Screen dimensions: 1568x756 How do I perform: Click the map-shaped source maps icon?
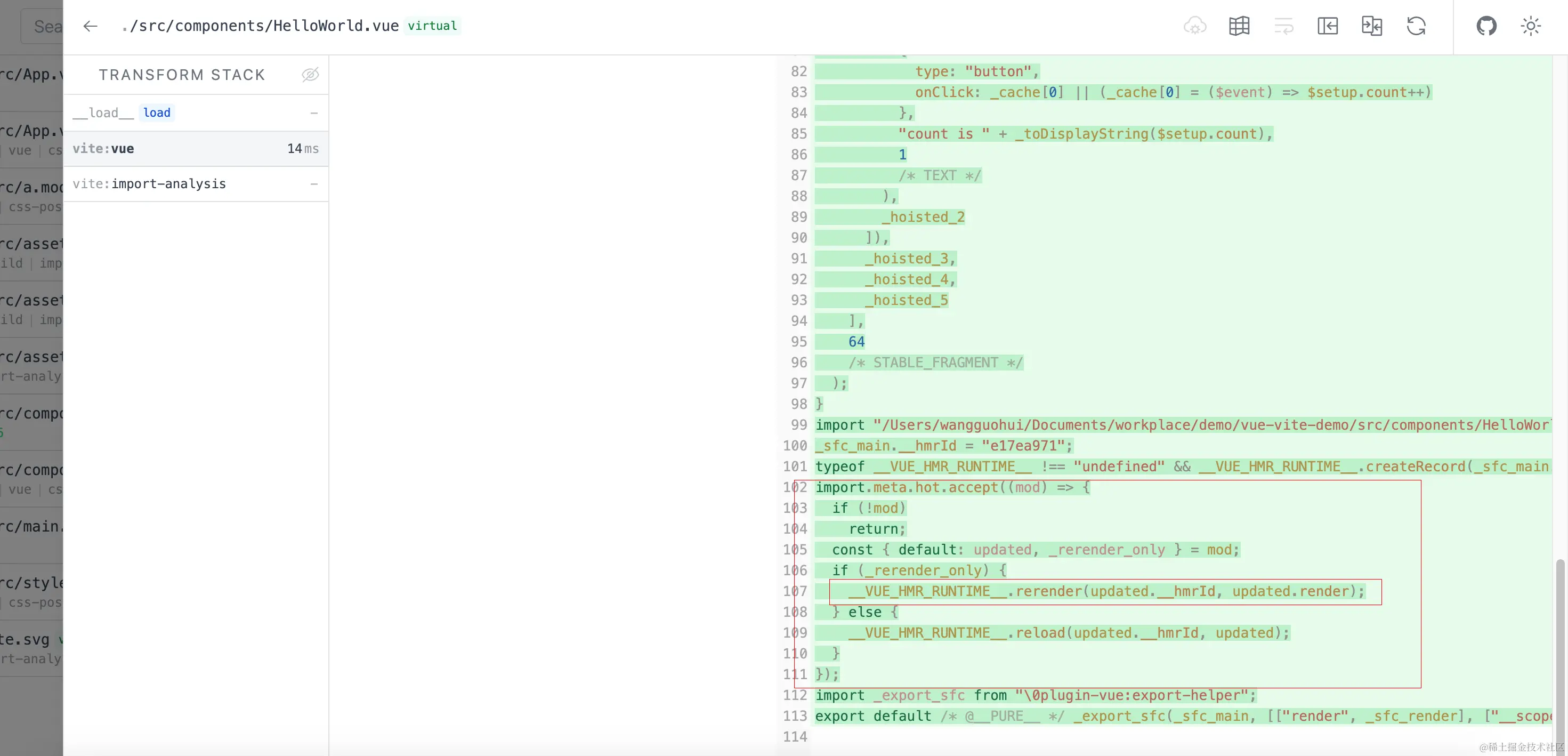point(1239,26)
